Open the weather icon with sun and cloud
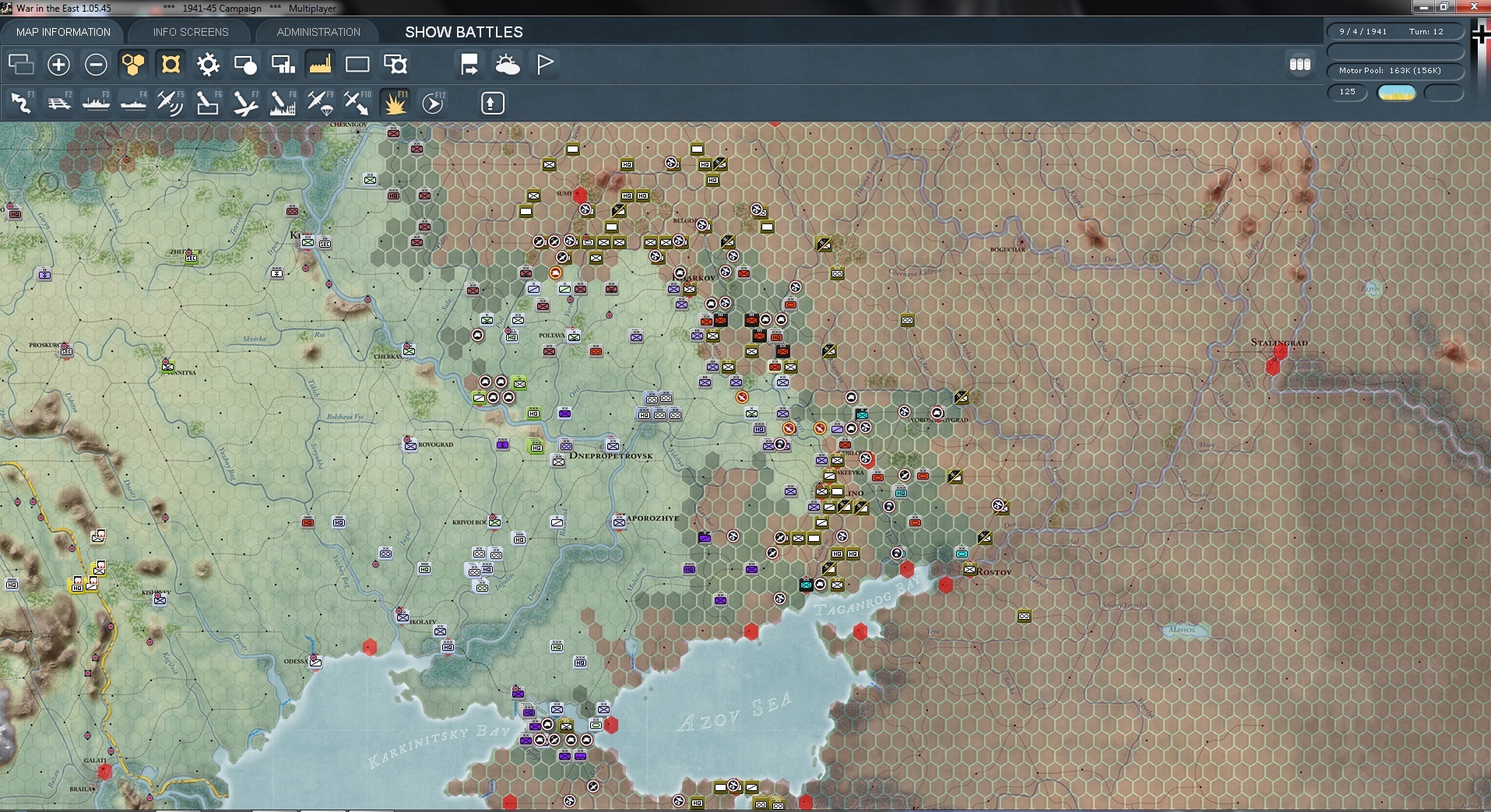The width and height of the screenshot is (1491, 812). click(x=507, y=64)
